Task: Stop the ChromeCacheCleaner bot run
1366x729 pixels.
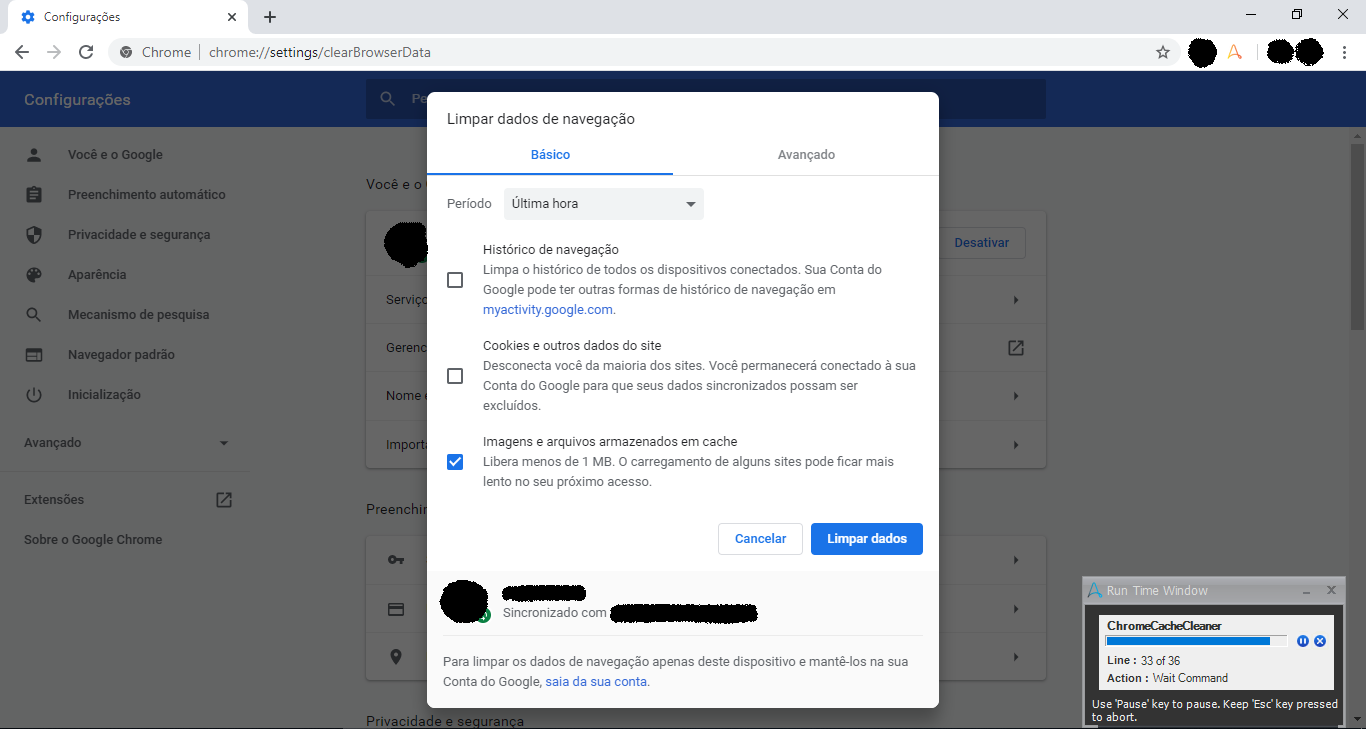Action: [x=1320, y=641]
